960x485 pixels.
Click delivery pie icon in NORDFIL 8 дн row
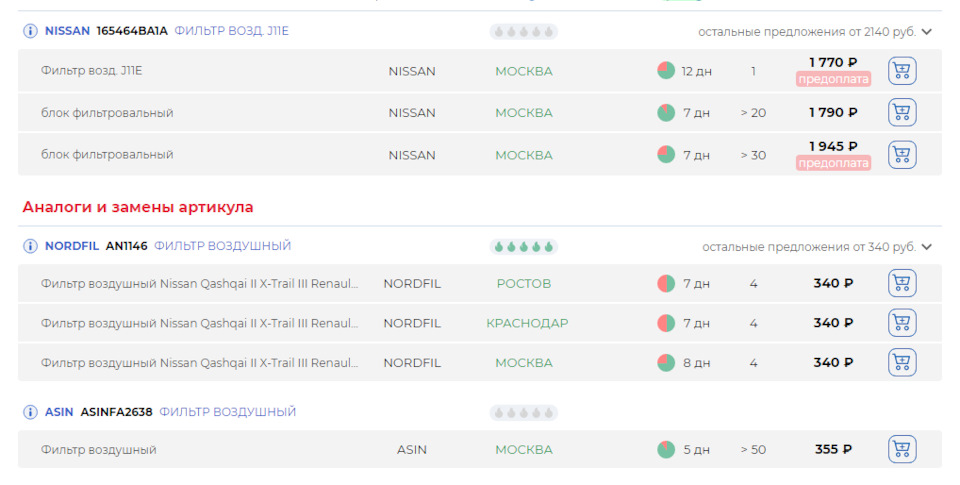tap(666, 363)
